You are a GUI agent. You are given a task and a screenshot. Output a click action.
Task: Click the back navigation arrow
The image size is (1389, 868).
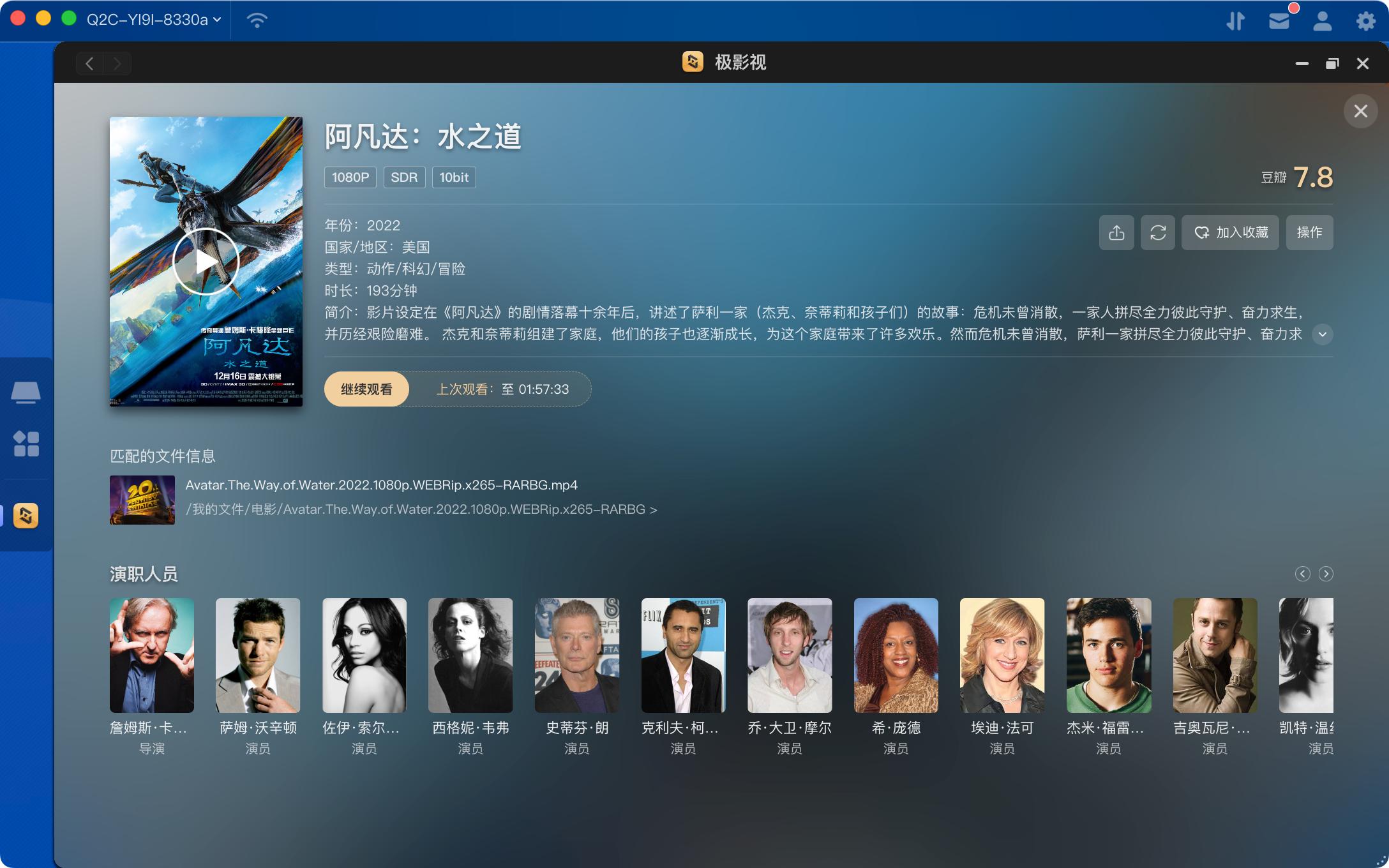pyautogui.click(x=89, y=63)
